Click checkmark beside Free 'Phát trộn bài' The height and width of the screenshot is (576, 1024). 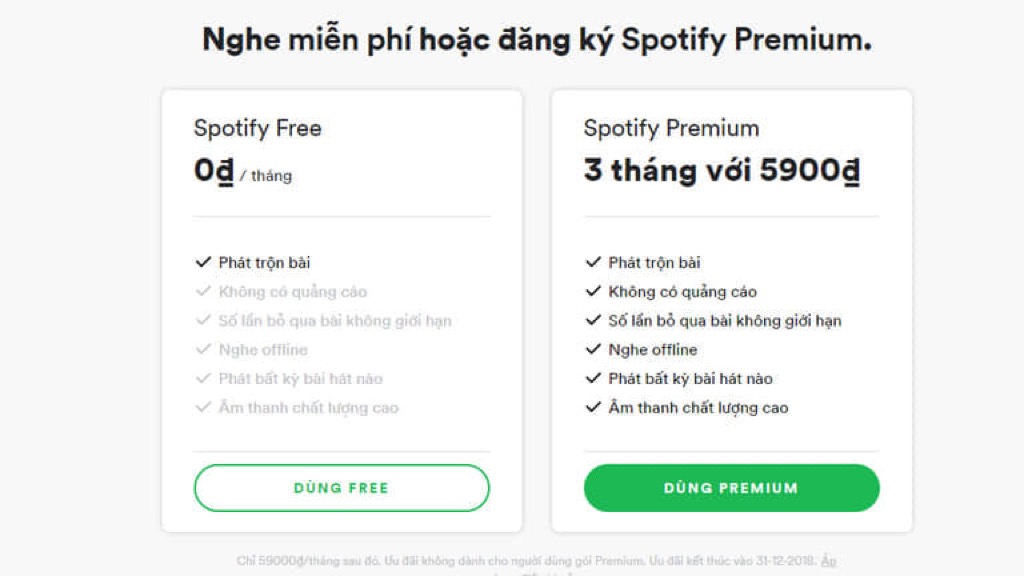(203, 263)
